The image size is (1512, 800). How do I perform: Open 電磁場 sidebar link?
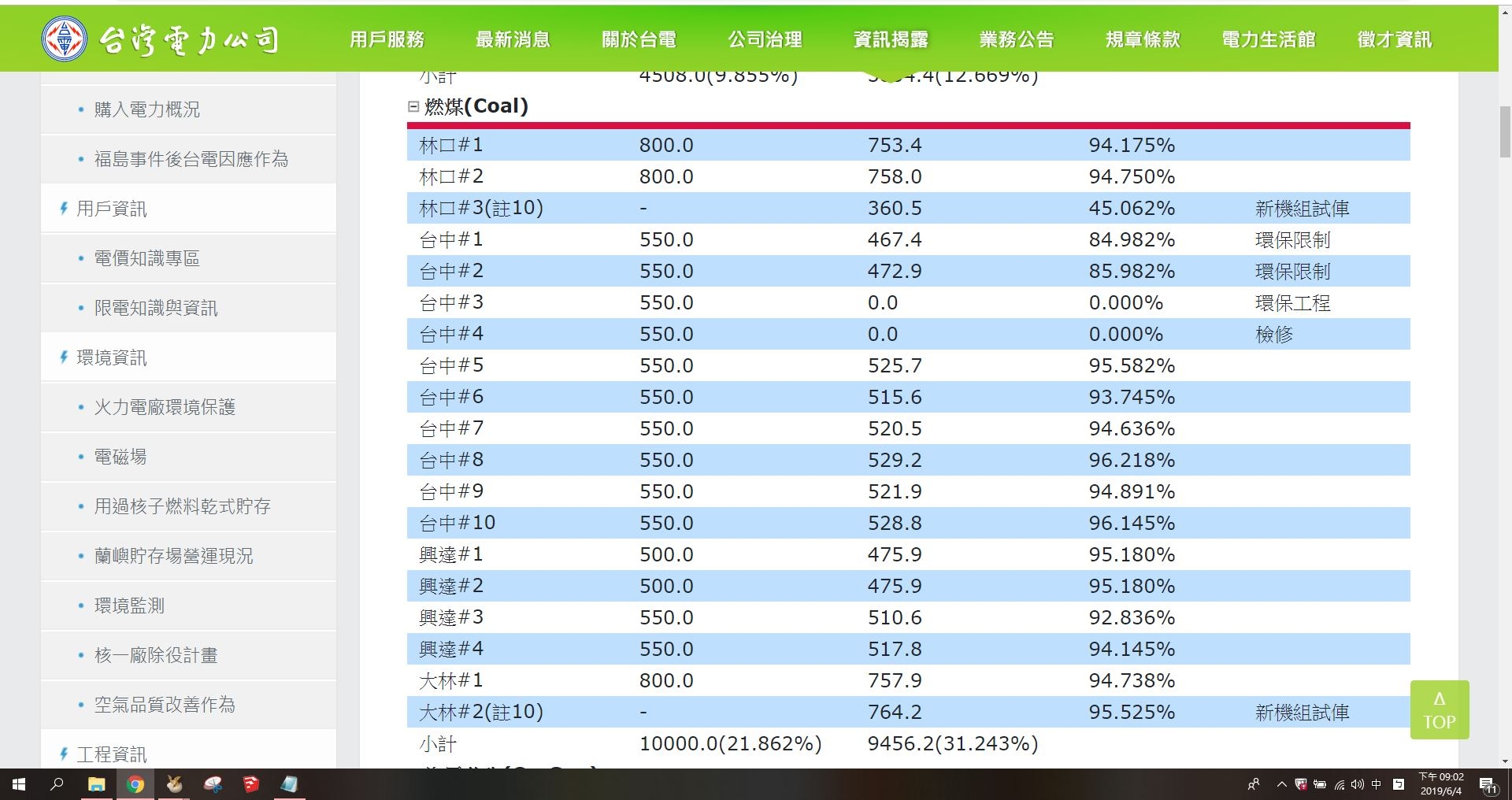click(120, 457)
